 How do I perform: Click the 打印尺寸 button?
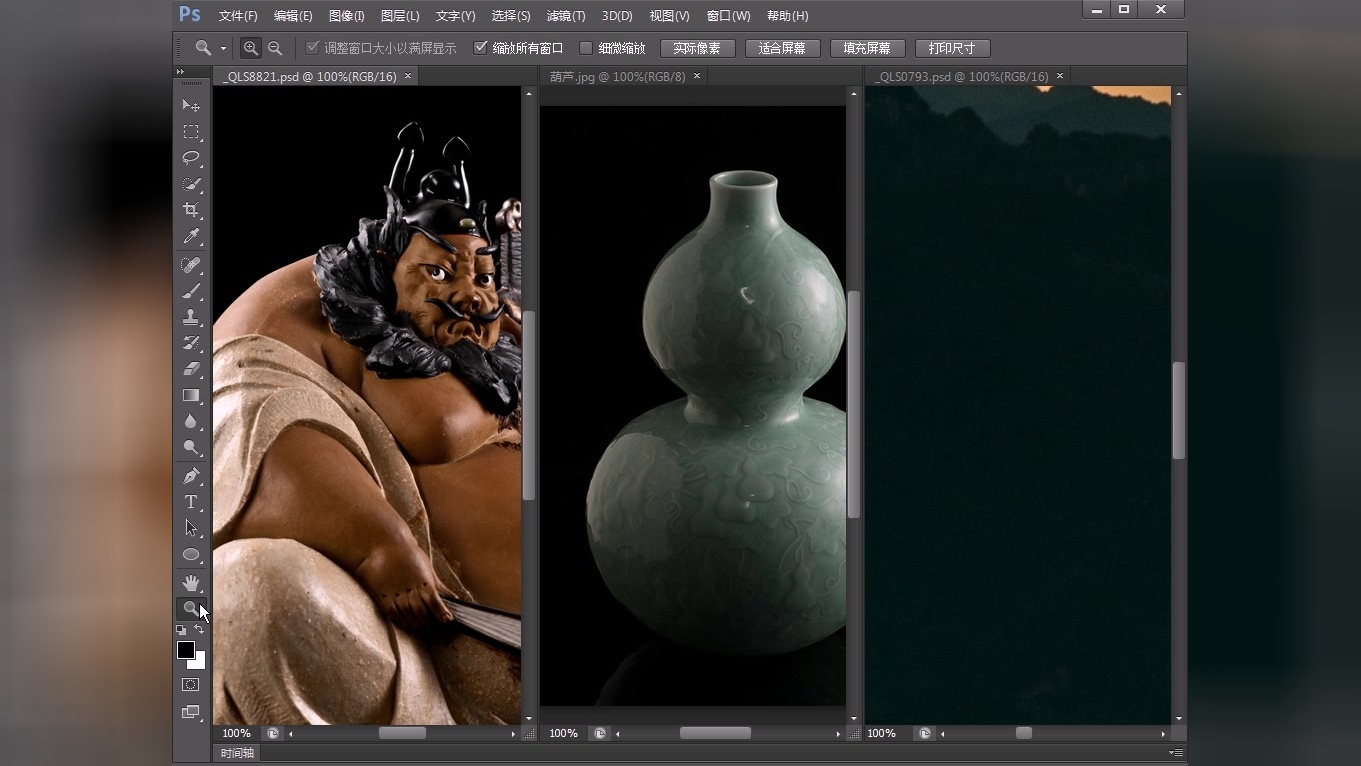(x=952, y=48)
